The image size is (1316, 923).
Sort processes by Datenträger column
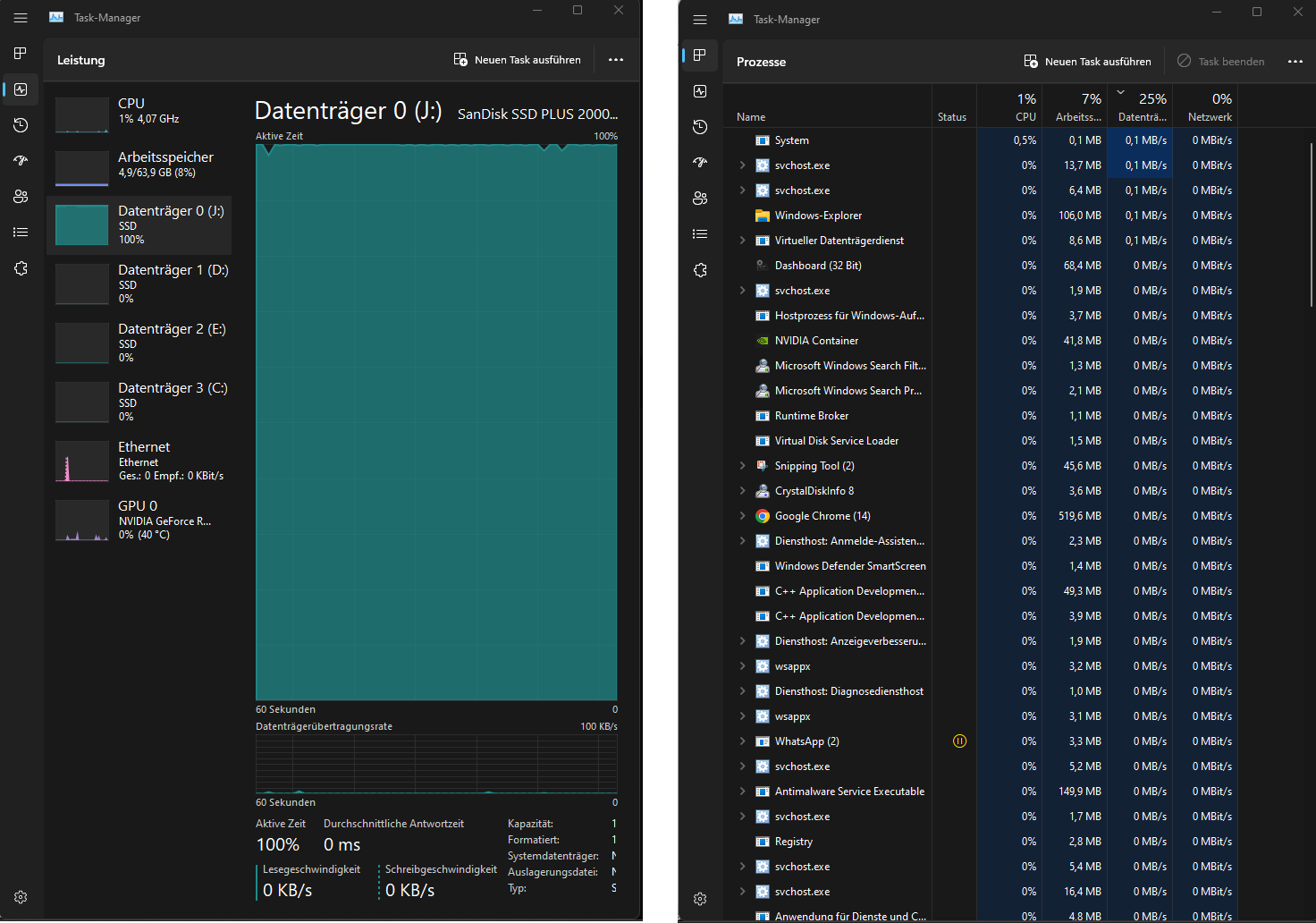point(1141,106)
